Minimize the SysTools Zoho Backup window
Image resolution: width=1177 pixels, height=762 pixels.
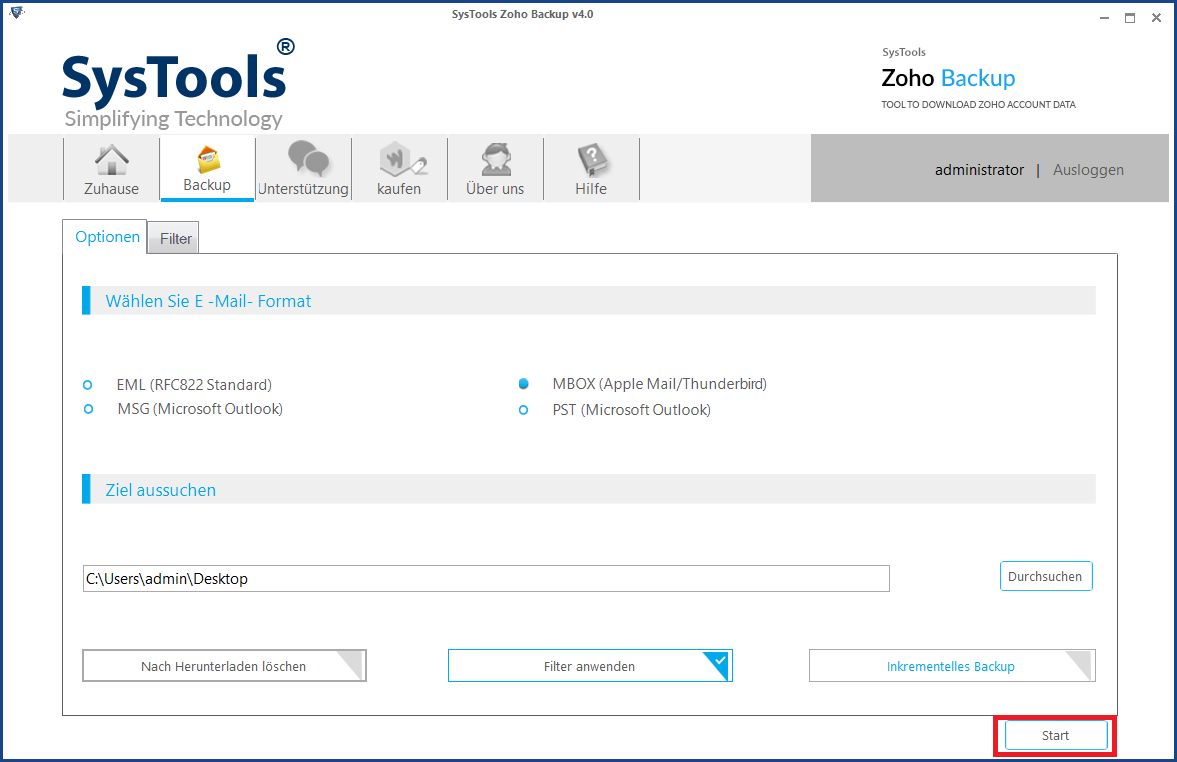tap(1104, 18)
